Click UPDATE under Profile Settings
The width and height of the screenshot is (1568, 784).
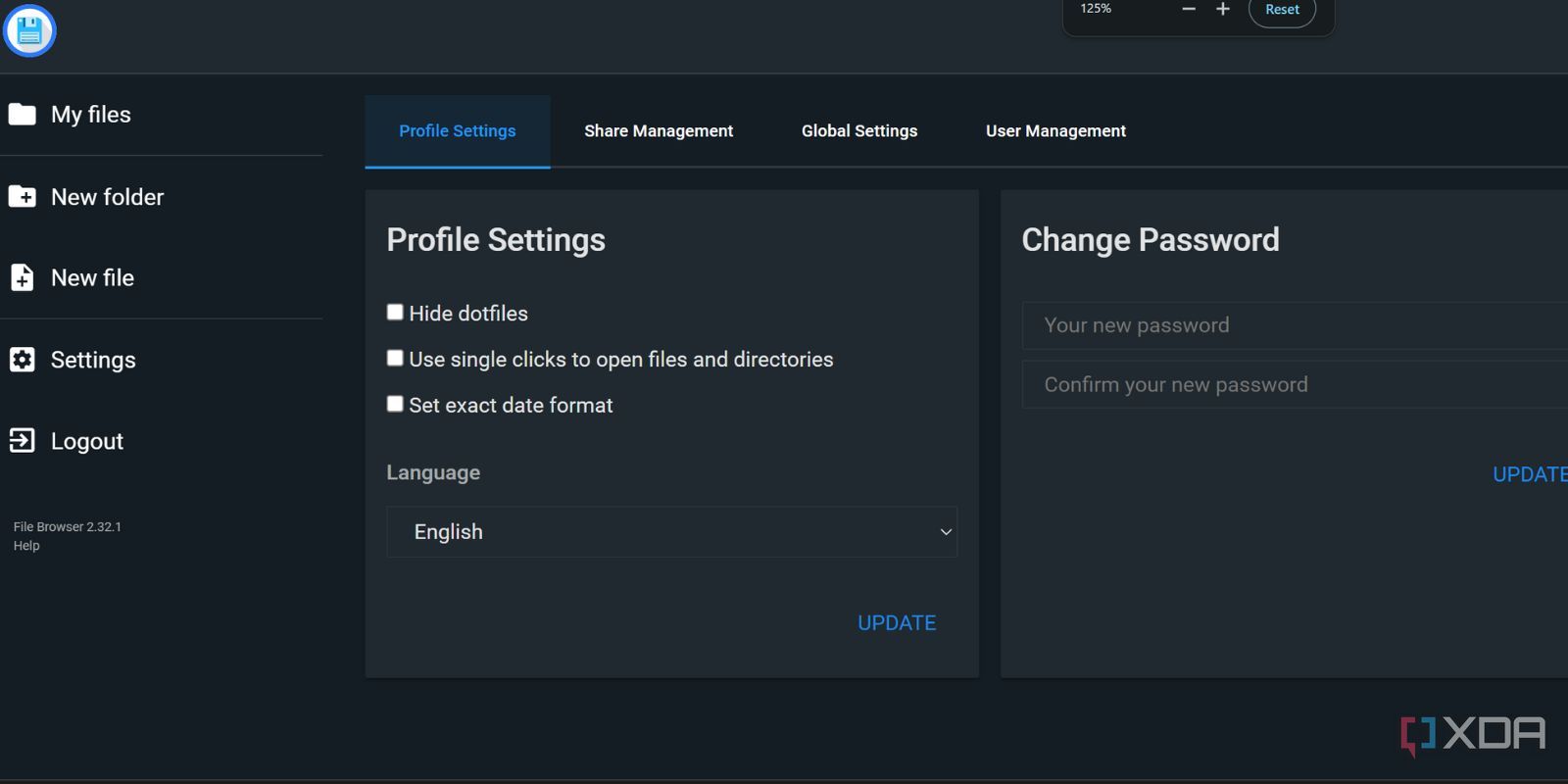tap(897, 623)
